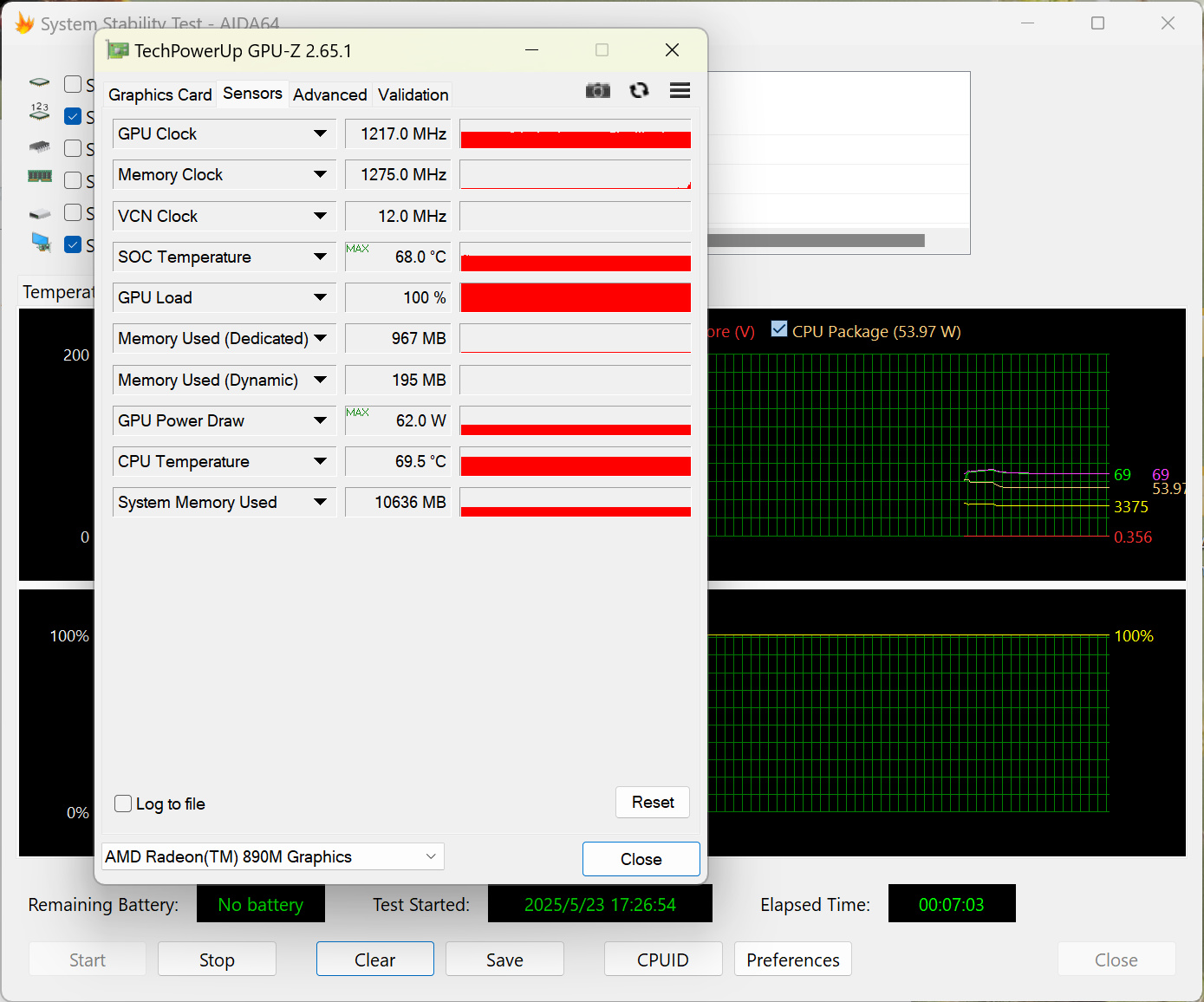Click the GPU-Z title bar app icon

[117, 50]
